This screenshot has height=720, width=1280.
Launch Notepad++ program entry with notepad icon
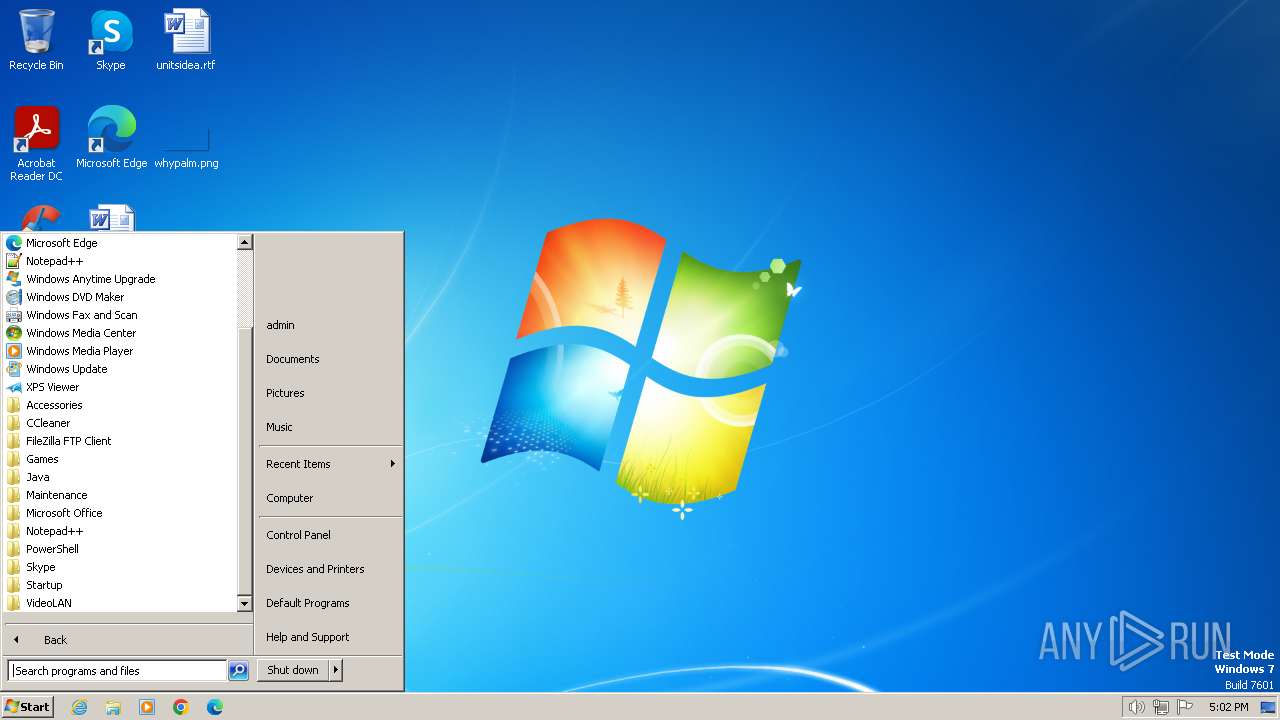54,261
